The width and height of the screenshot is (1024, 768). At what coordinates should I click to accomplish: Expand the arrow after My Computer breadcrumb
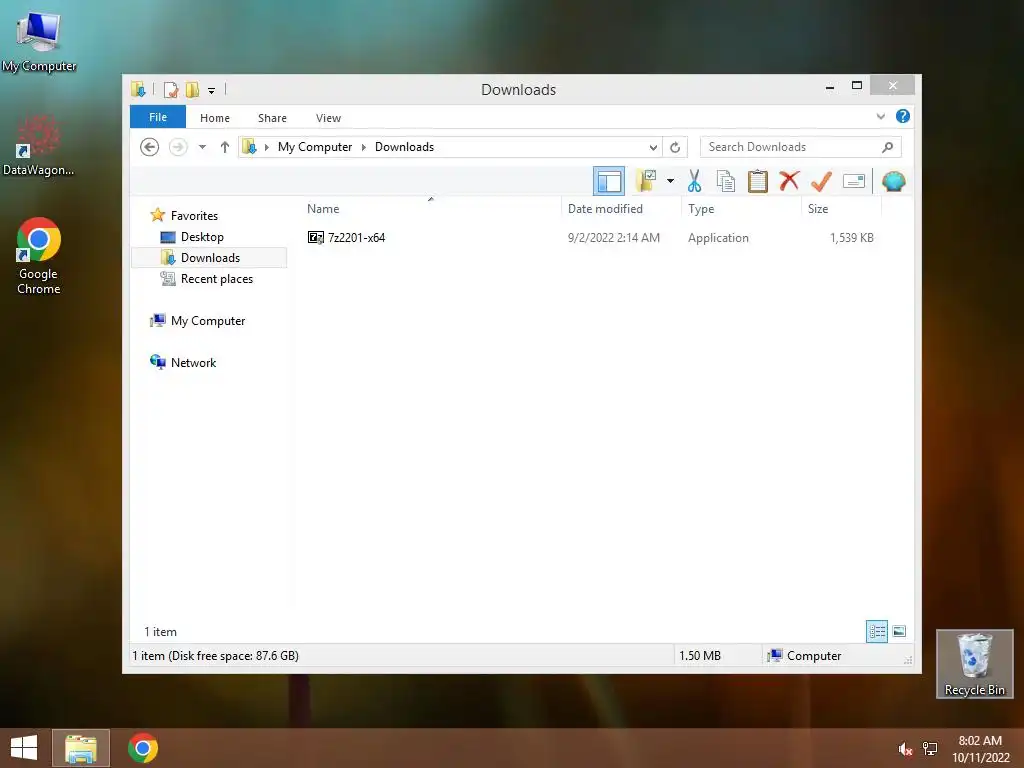(364, 147)
